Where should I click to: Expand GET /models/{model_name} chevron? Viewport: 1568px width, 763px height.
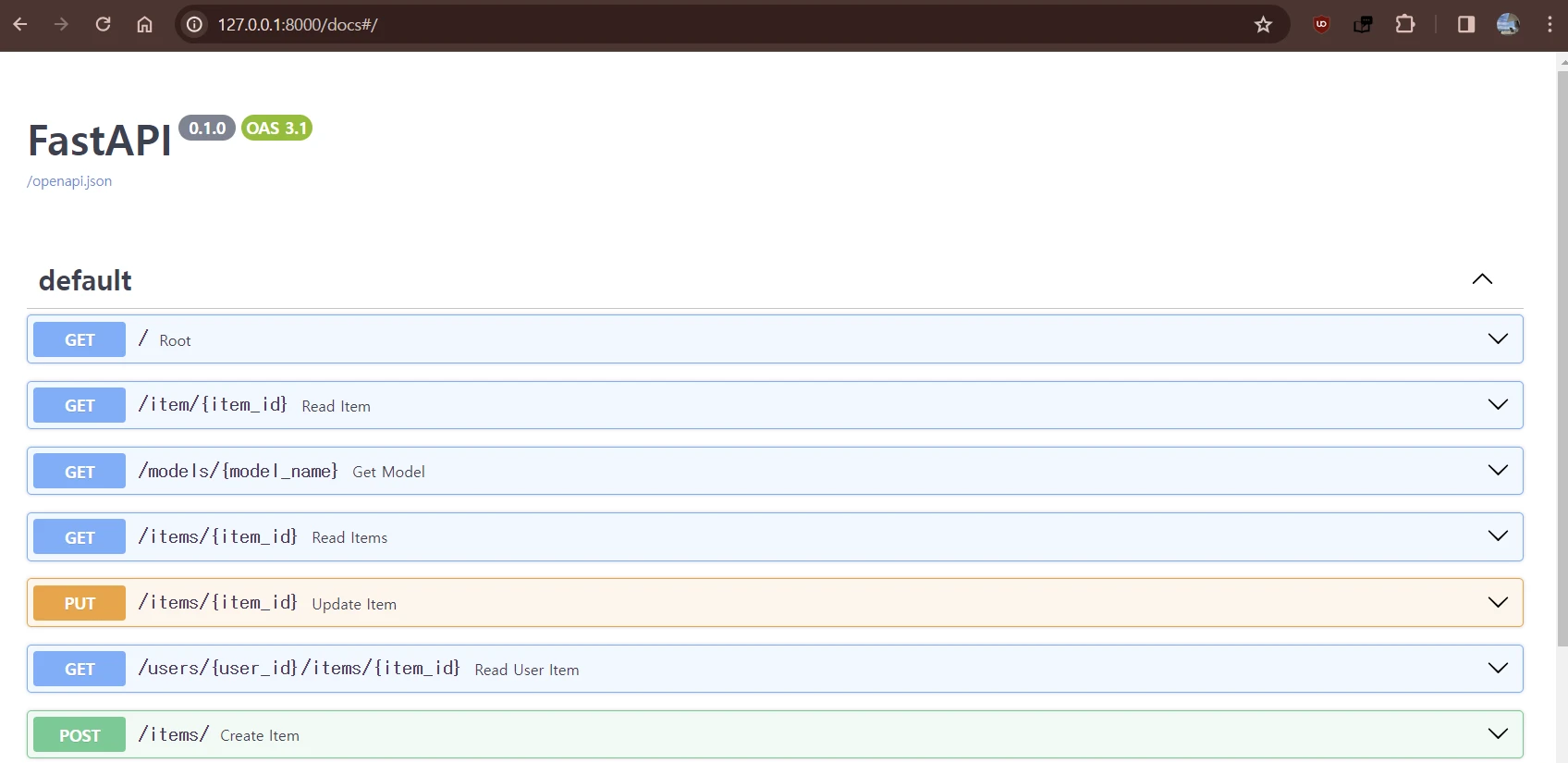point(1498,470)
